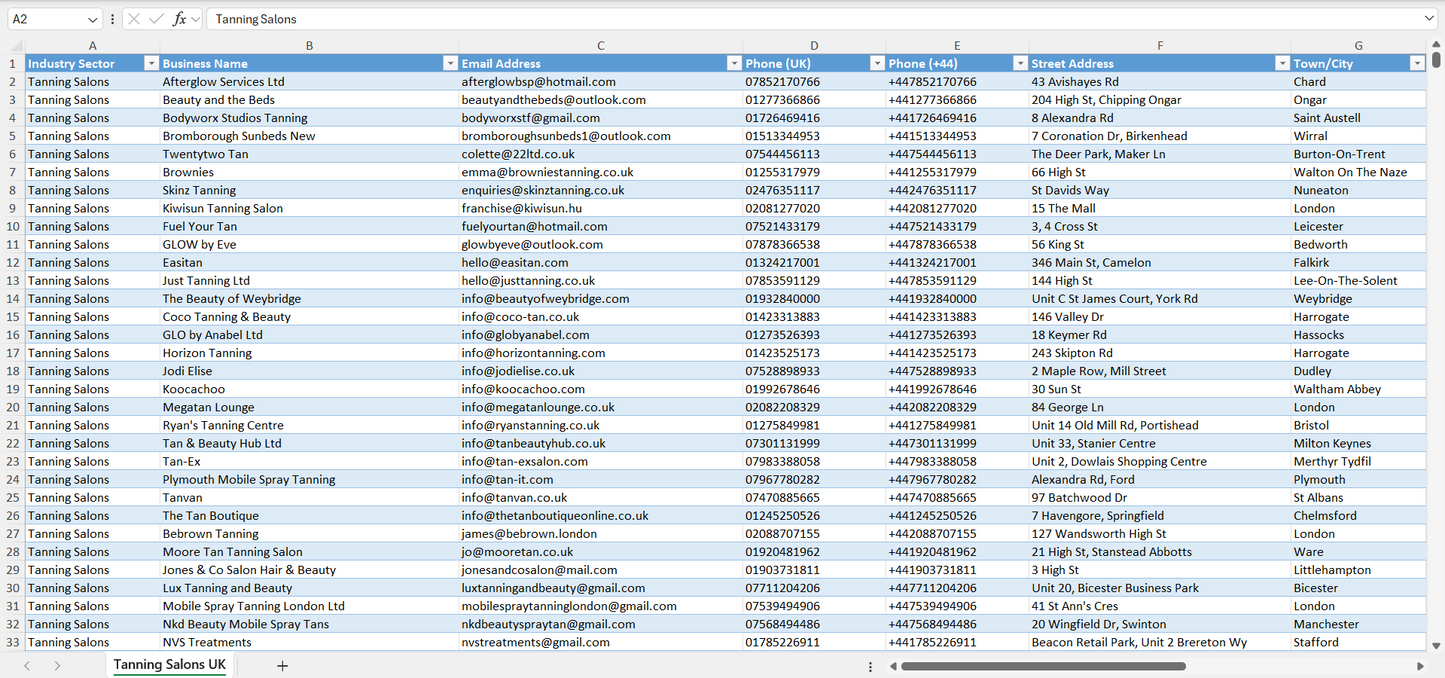Select column F header
Image resolution: width=1445 pixels, height=678 pixels.
tap(1160, 46)
